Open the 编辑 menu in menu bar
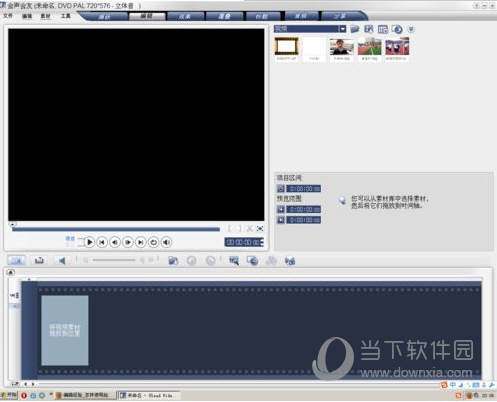Viewport: 497px width, 402px height. pos(27,16)
